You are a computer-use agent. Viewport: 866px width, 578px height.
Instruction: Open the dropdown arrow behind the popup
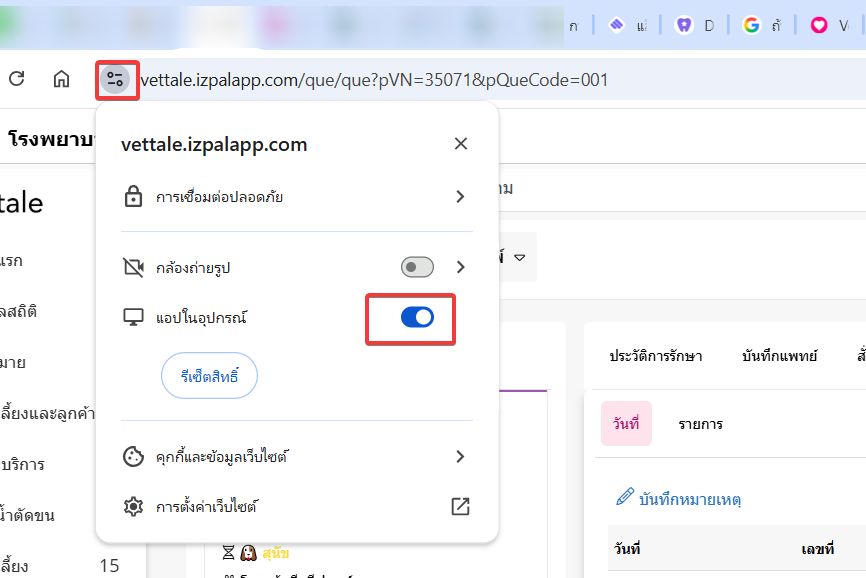click(x=519, y=257)
